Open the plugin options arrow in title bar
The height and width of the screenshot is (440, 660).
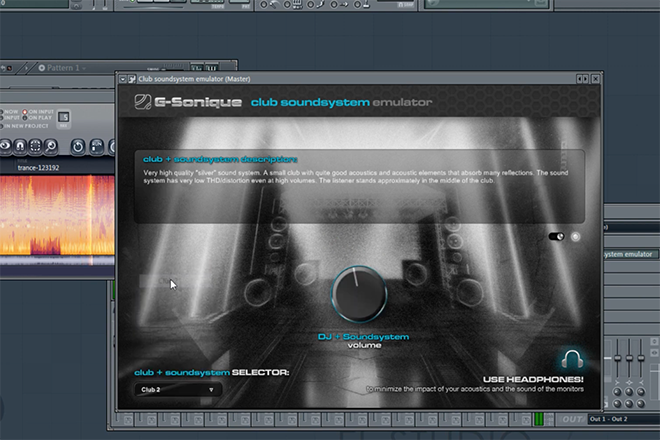[122, 79]
